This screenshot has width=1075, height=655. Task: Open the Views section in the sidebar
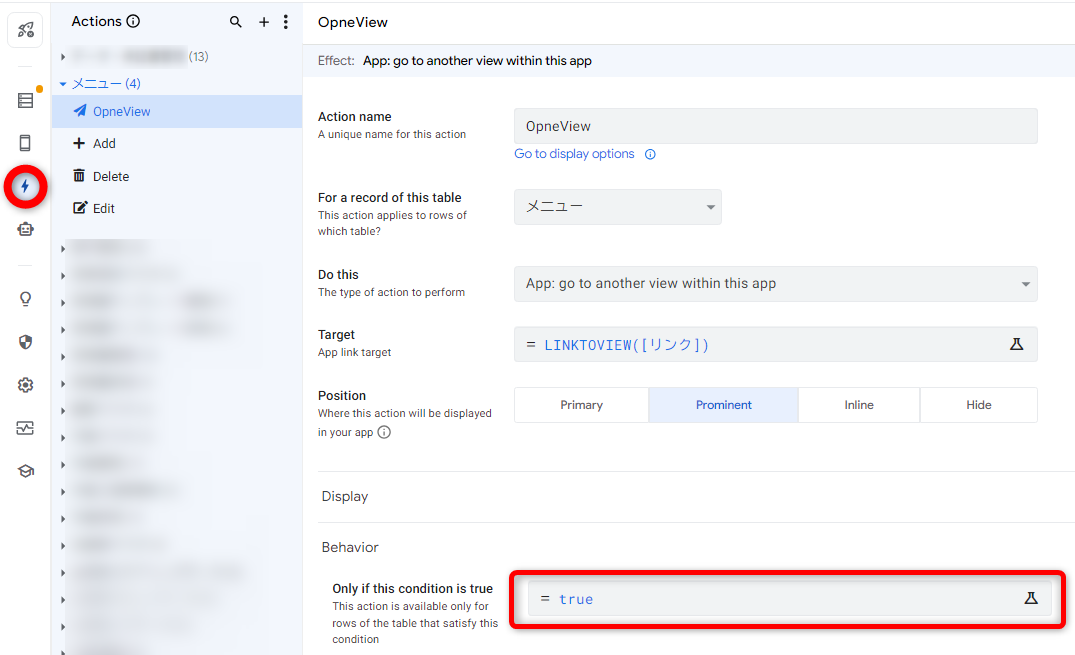click(x=26, y=142)
